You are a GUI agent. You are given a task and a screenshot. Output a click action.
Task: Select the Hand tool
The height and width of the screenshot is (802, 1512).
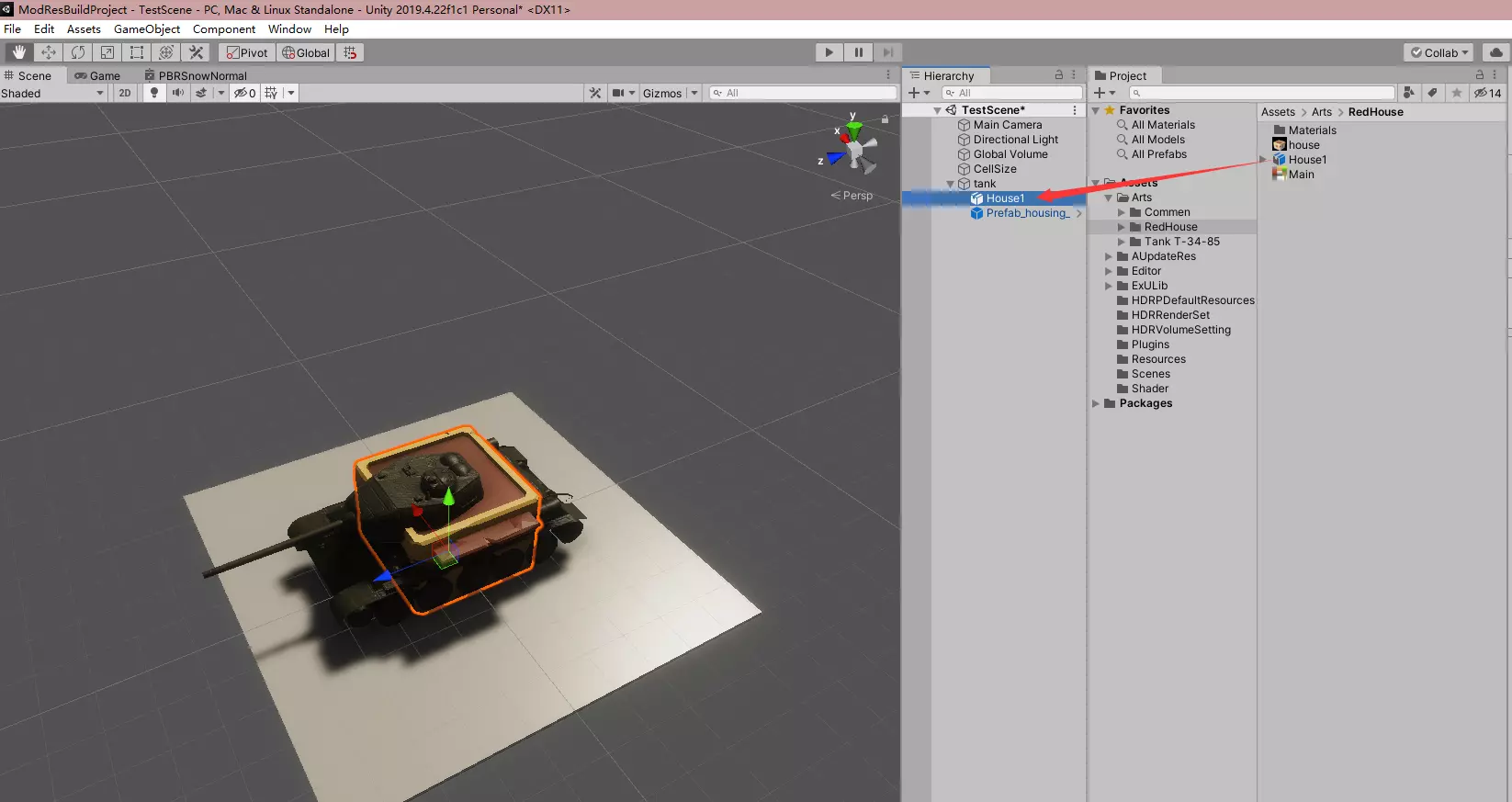coord(19,52)
